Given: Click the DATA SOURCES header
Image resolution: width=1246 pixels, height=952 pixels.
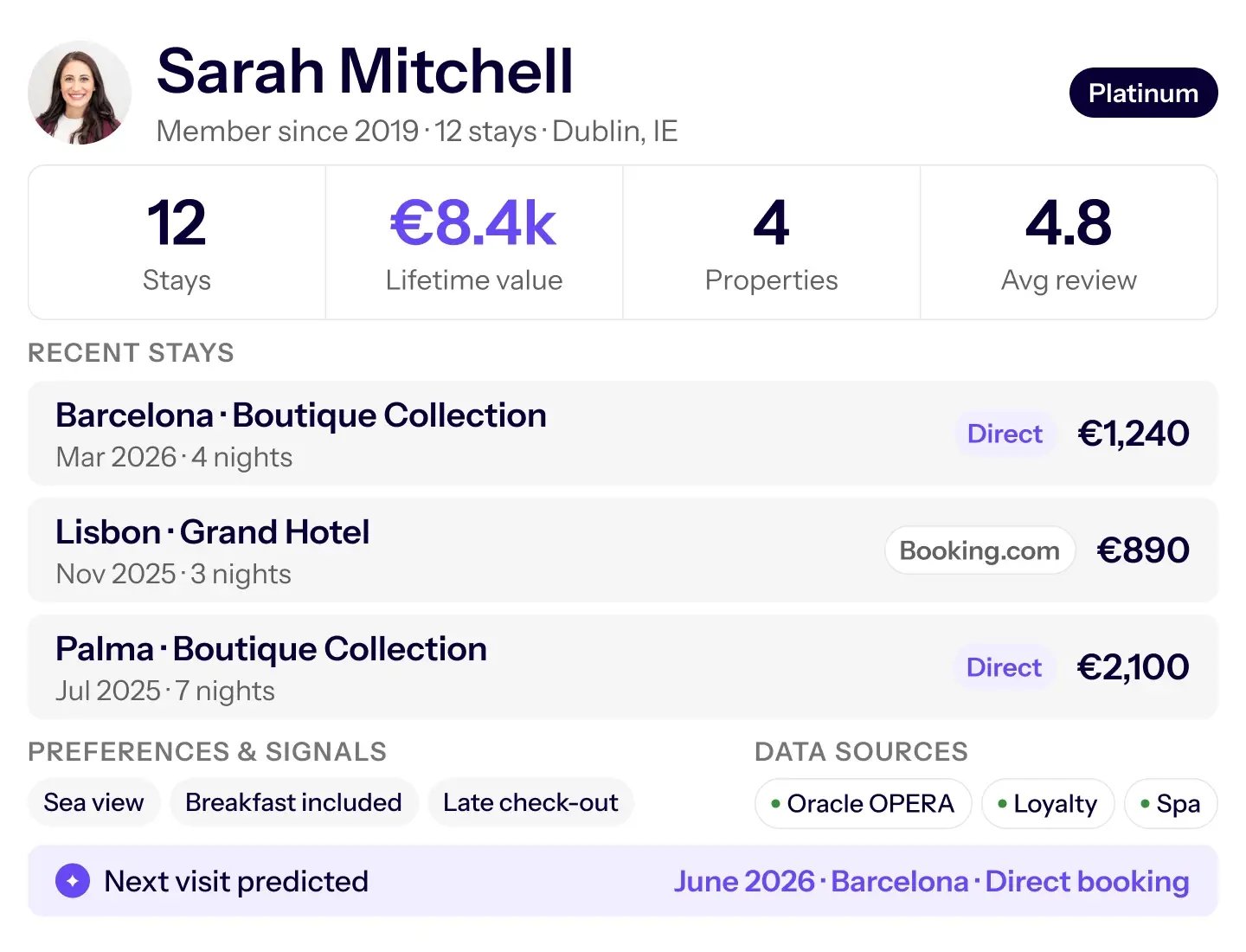Looking at the screenshot, I should pyautogui.click(x=861, y=752).
